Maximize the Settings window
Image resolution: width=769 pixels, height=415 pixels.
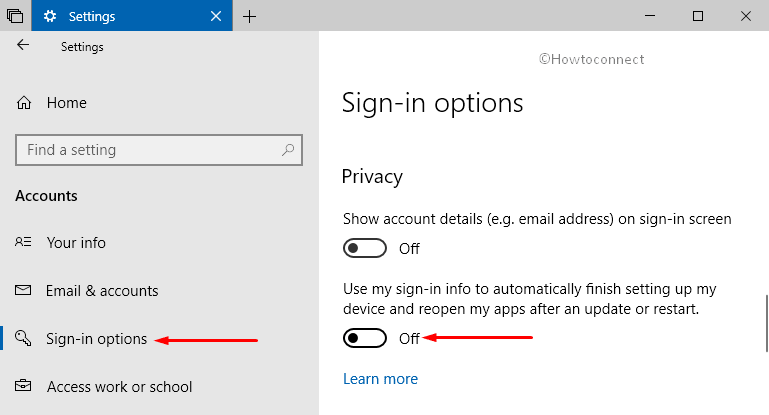click(697, 16)
